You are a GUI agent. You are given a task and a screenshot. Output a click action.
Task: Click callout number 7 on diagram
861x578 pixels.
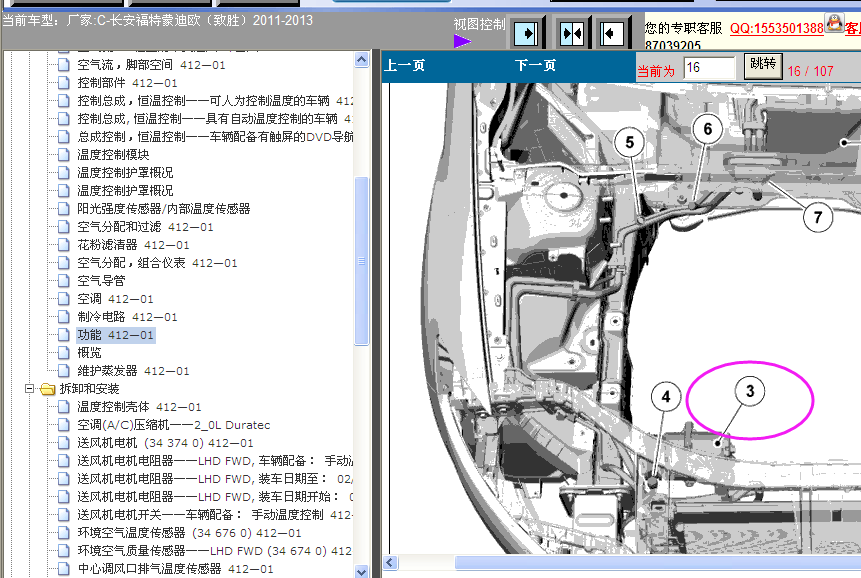click(x=818, y=217)
